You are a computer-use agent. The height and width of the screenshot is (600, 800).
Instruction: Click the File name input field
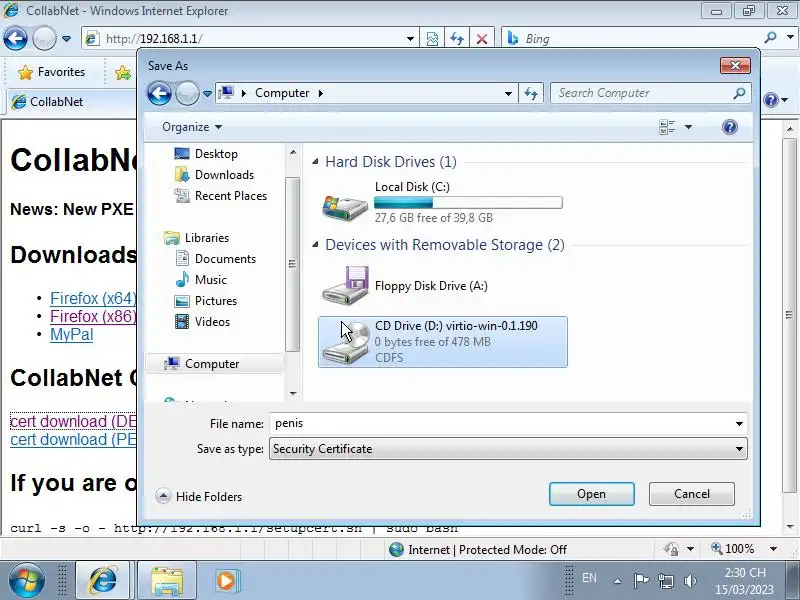(501, 423)
